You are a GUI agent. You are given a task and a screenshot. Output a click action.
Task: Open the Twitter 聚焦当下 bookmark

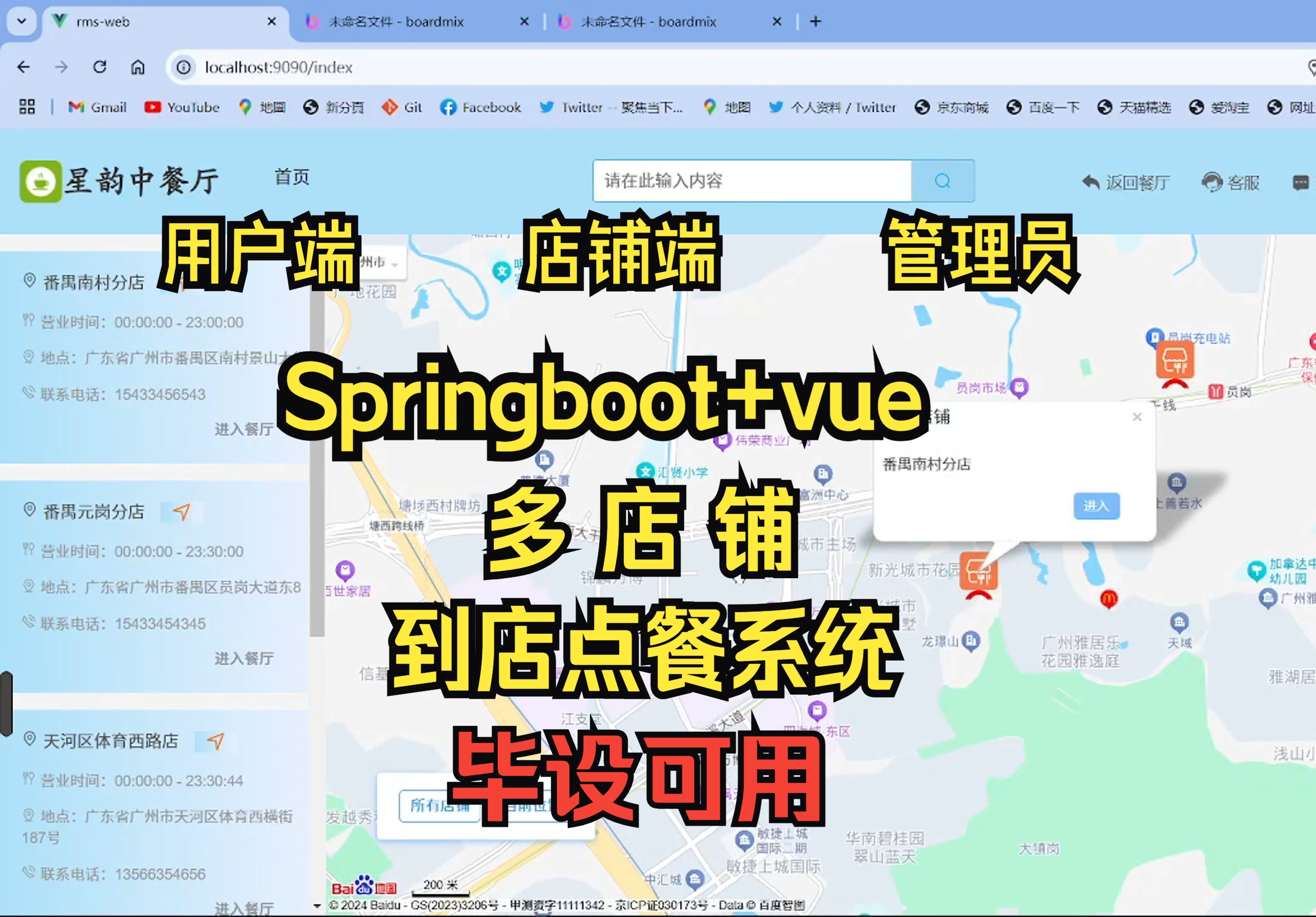(611, 107)
